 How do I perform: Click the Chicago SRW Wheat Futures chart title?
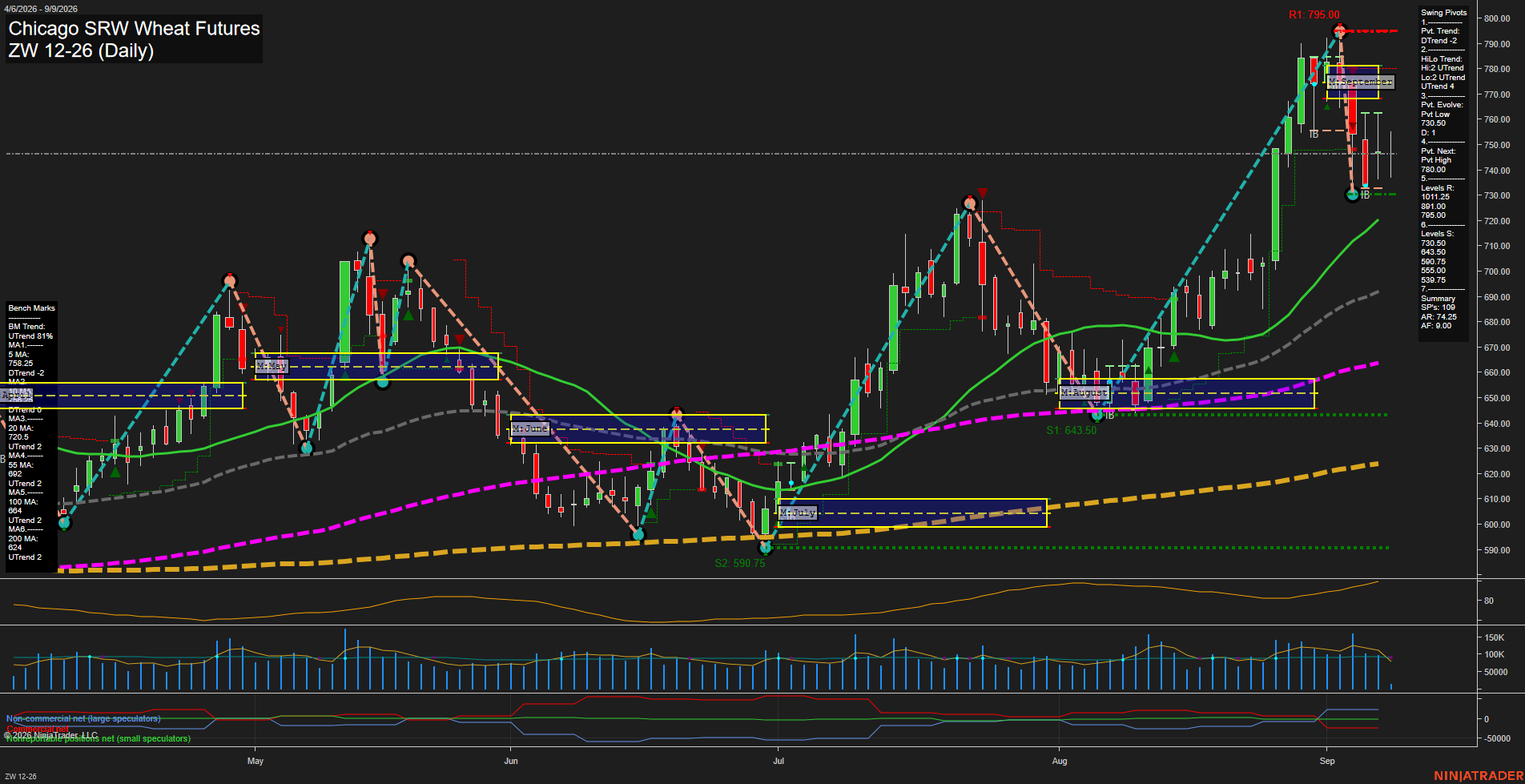click(134, 28)
